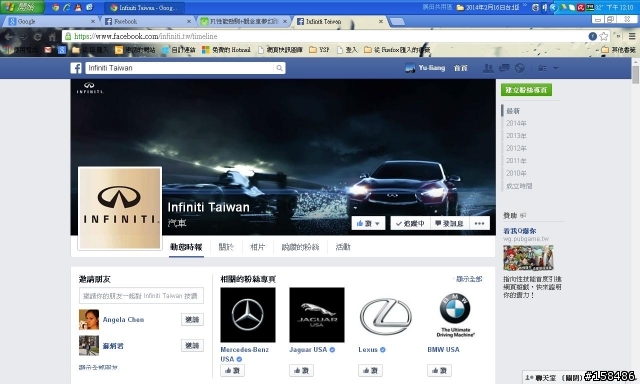Click the show all related pages link
Screen dimensions: 640x384
pyautogui.click(x=469, y=279)
